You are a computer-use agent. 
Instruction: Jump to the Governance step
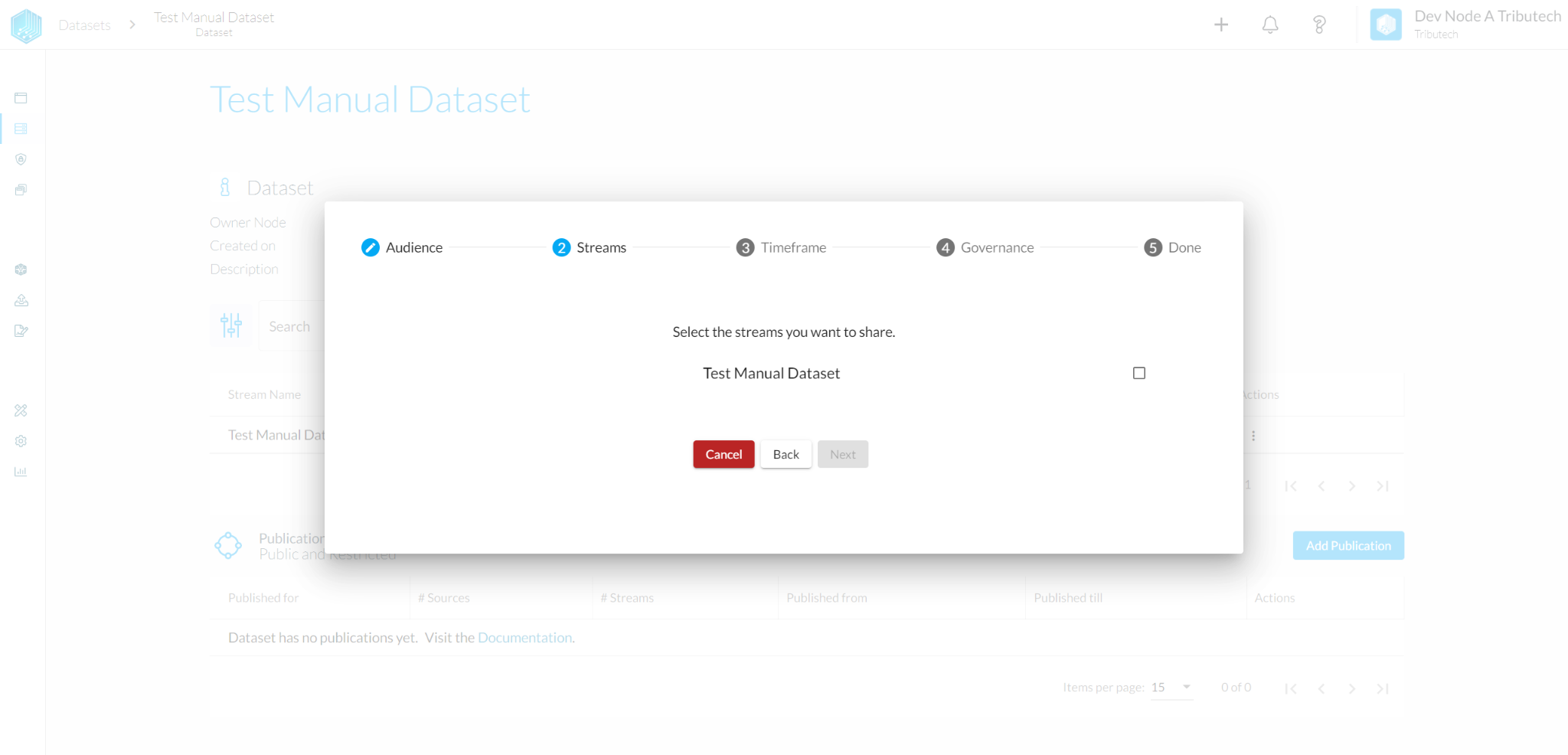(x=985, y=247)
